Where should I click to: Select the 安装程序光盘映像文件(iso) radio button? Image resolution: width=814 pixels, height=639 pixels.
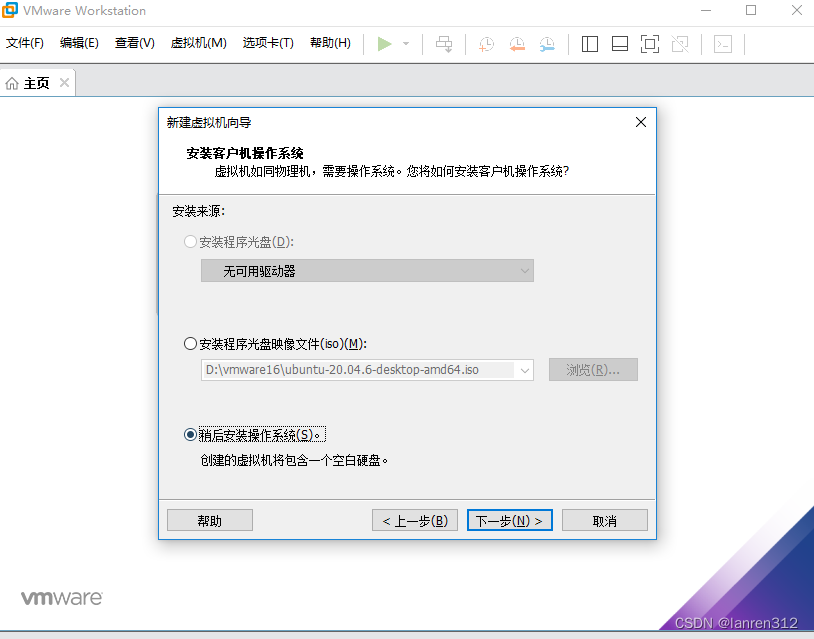click(x=191, y=344)
